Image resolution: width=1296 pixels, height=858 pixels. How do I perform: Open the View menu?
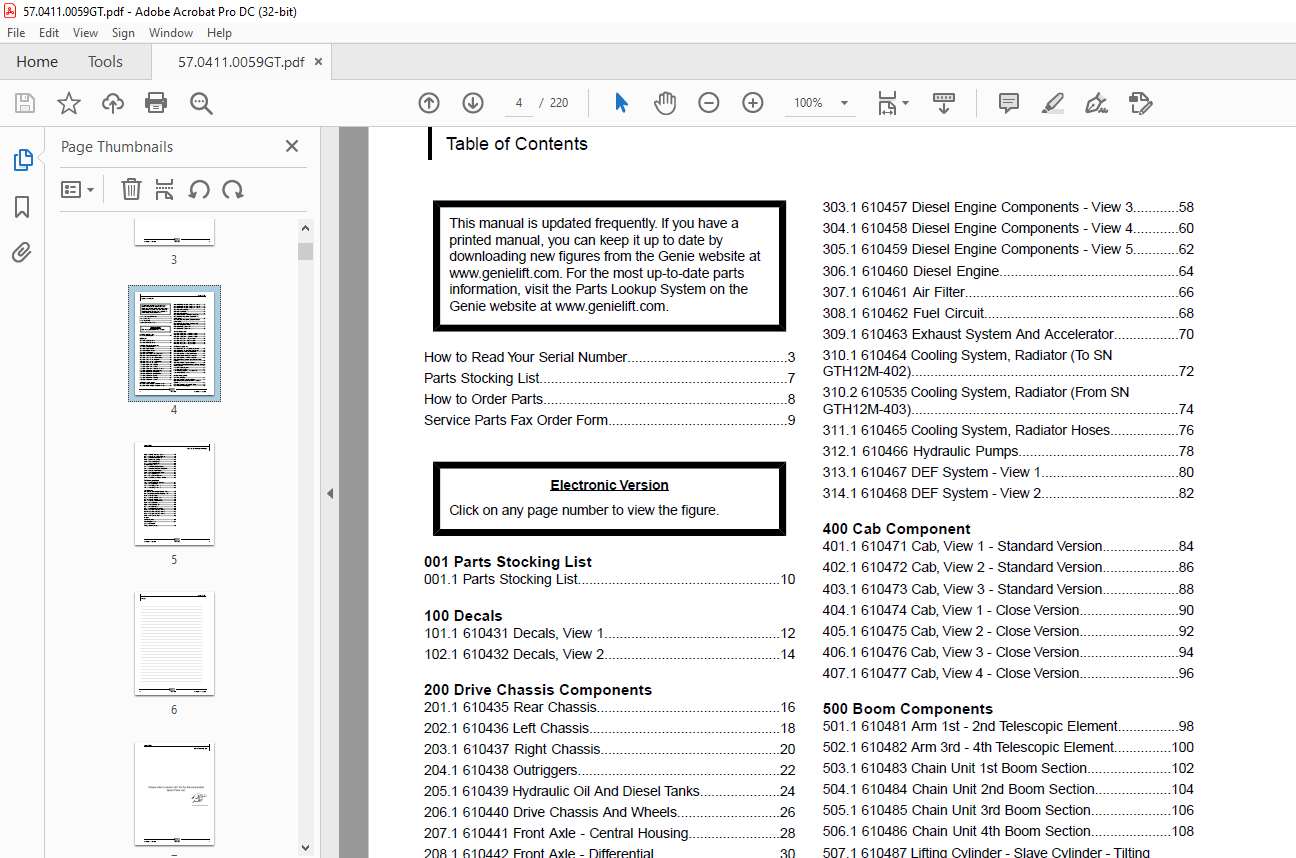86,33
